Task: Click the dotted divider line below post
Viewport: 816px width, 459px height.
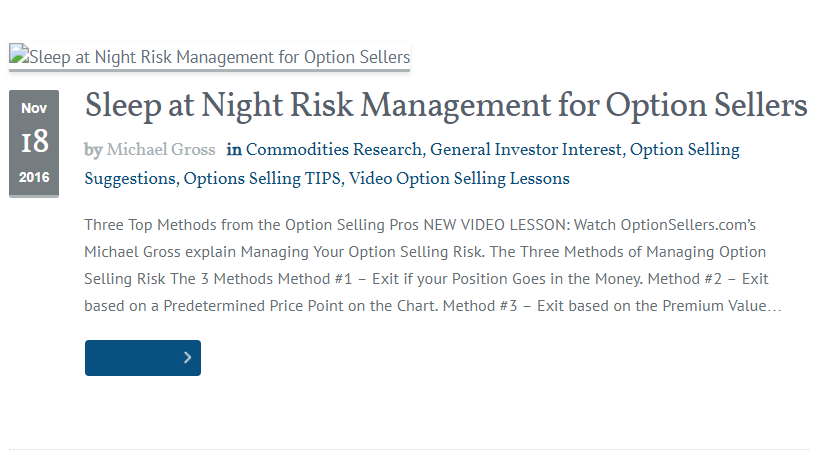Action: tap(409, 449)
